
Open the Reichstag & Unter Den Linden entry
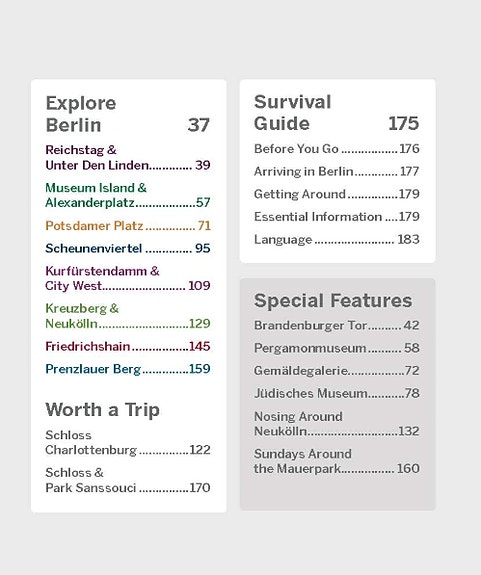pos(128,158)
